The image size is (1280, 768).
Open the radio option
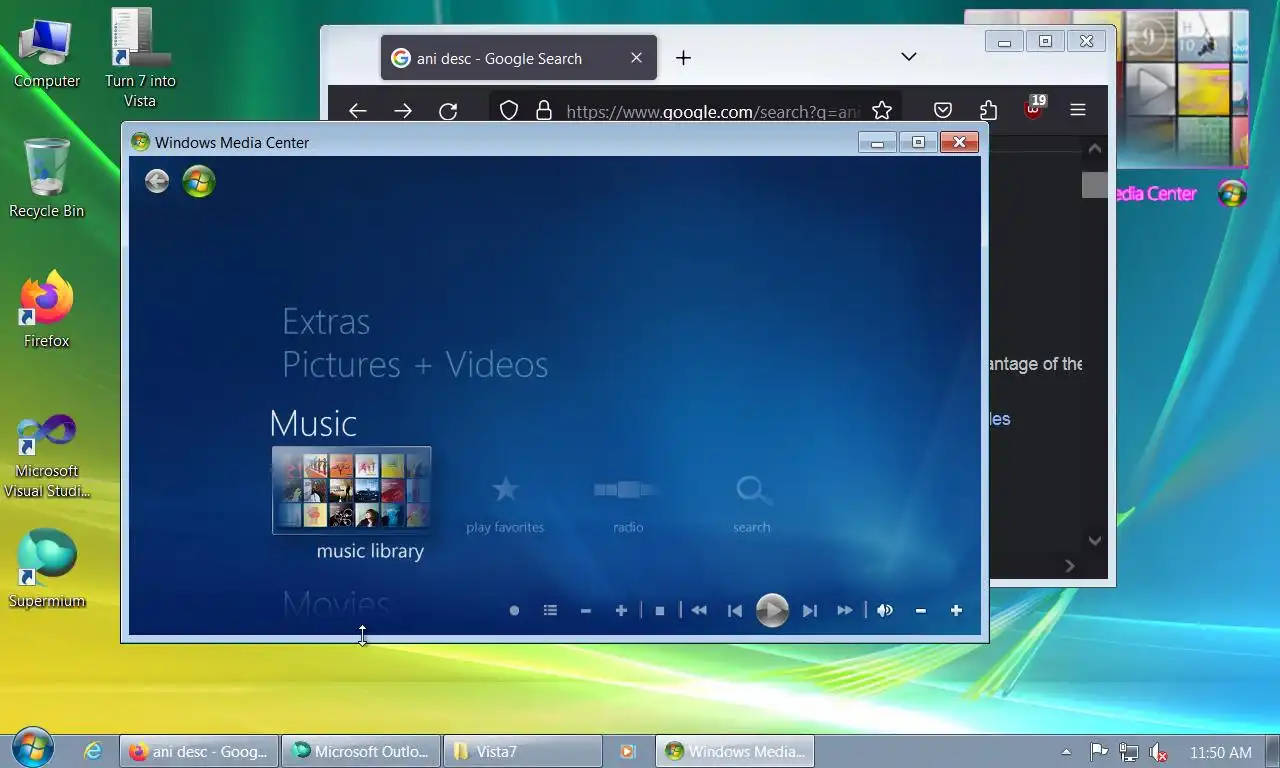pyautogui.click(x=628, y=490)
